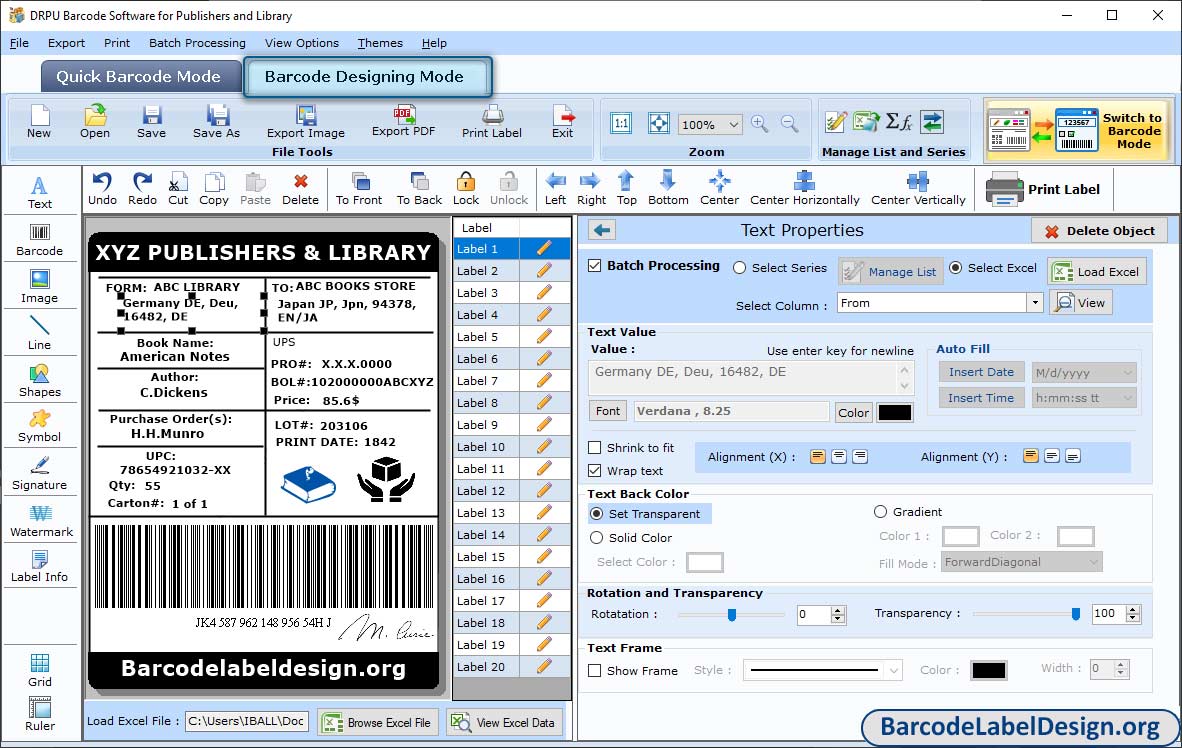The width and height of the screenshot is (1182, 748).
Task: Open the time format dropdown
Action: click(x=1128, y=398)
